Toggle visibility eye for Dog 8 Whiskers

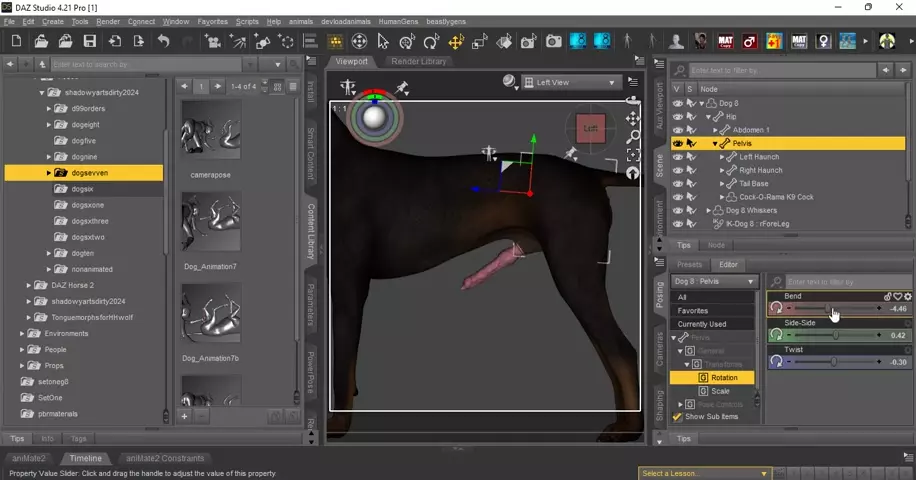tap(678, 210)
